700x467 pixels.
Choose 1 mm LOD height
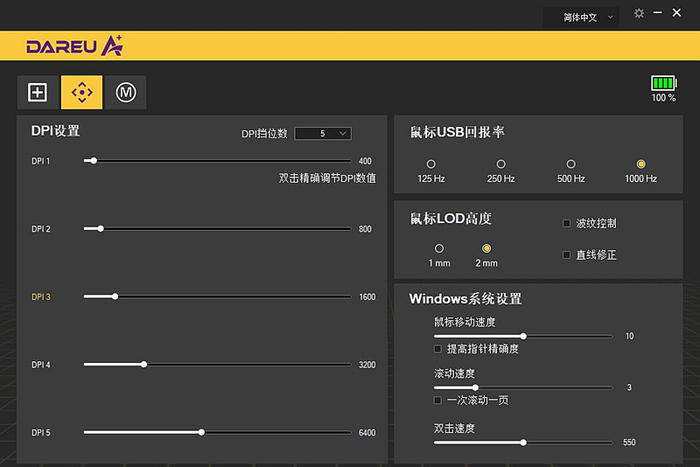point(439,248)
